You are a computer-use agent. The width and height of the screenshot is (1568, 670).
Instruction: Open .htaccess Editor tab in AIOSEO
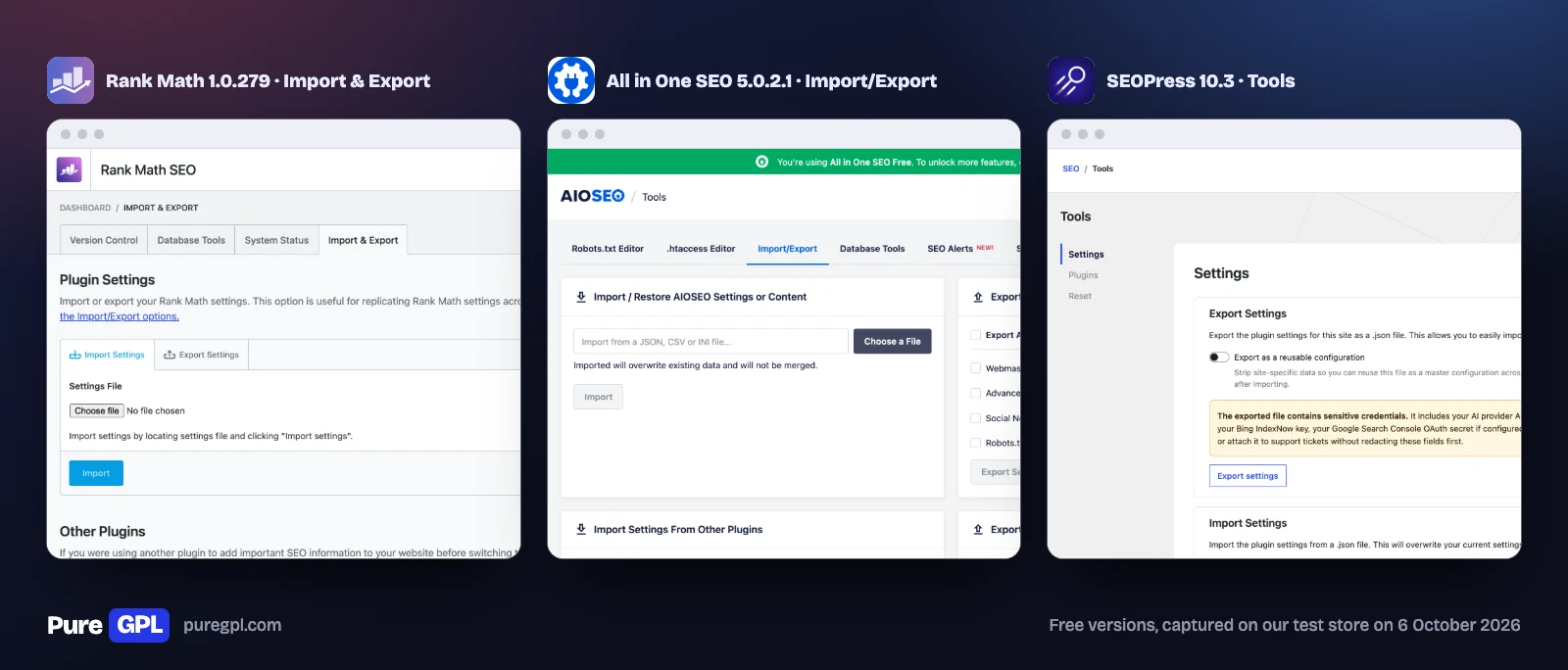[x=701, y=249]
